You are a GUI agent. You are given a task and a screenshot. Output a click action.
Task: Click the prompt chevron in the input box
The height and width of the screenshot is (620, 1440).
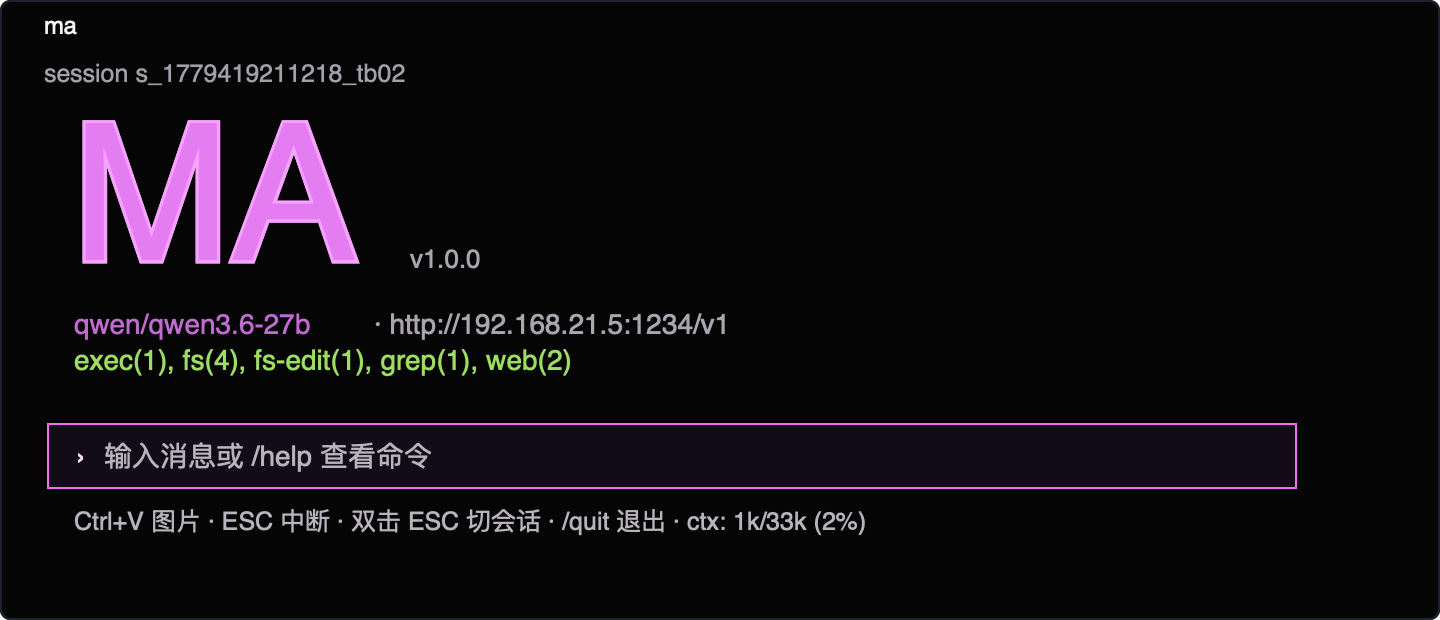click(80, 457)
